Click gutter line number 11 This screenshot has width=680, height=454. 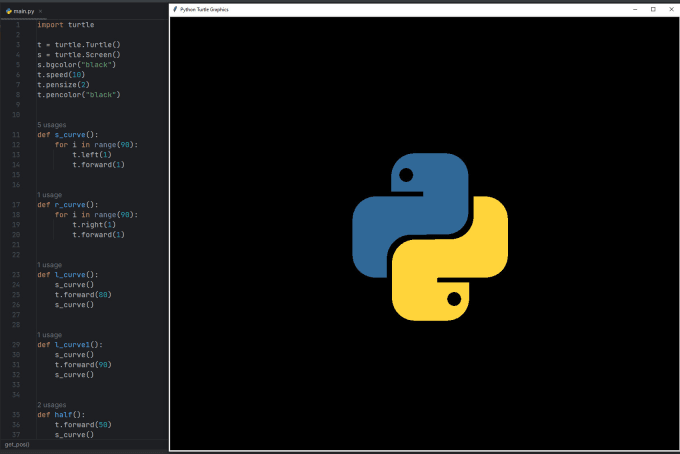(x=16, y=135)
